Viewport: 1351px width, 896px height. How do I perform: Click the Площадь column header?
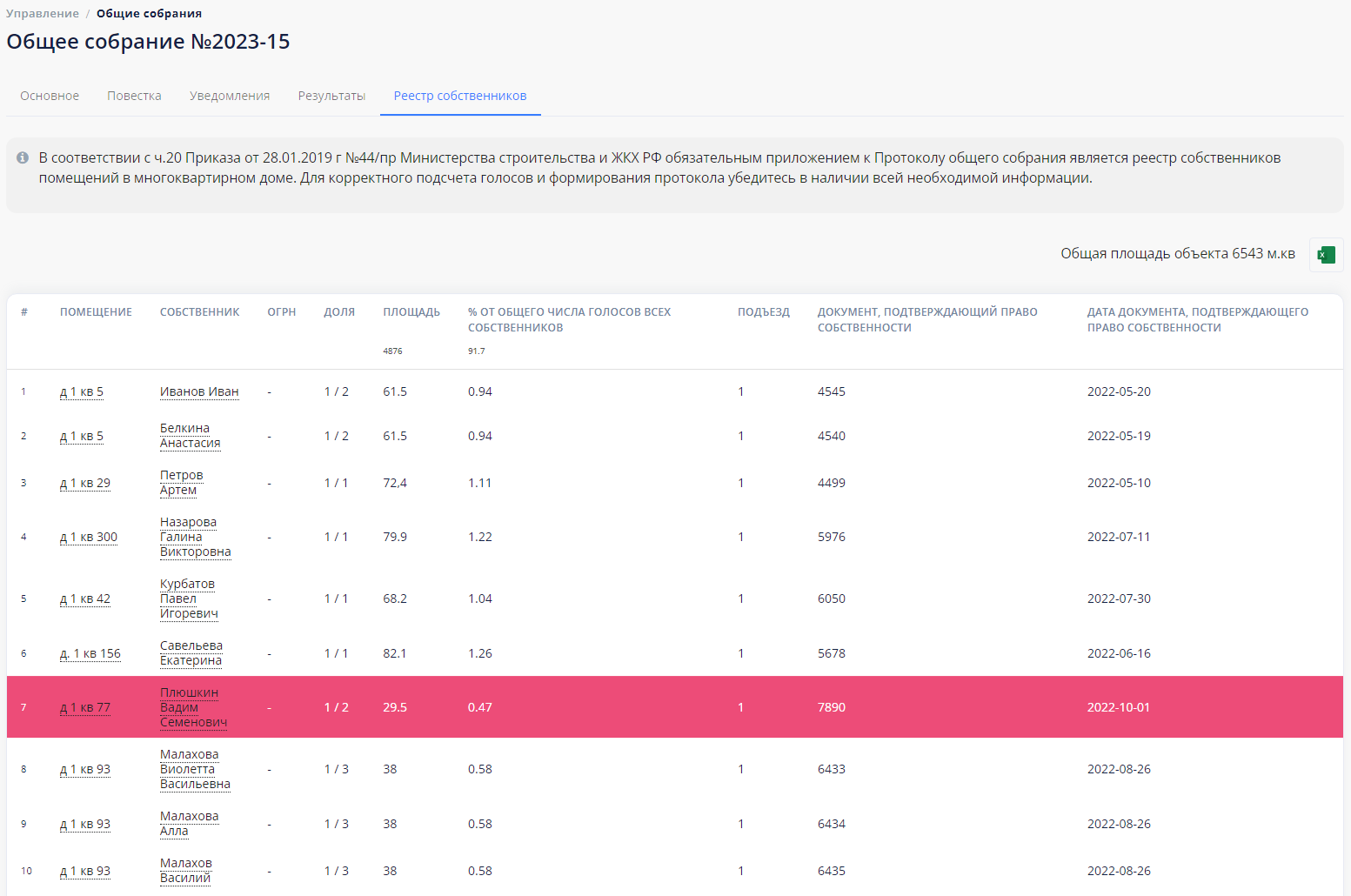point(411,312)
